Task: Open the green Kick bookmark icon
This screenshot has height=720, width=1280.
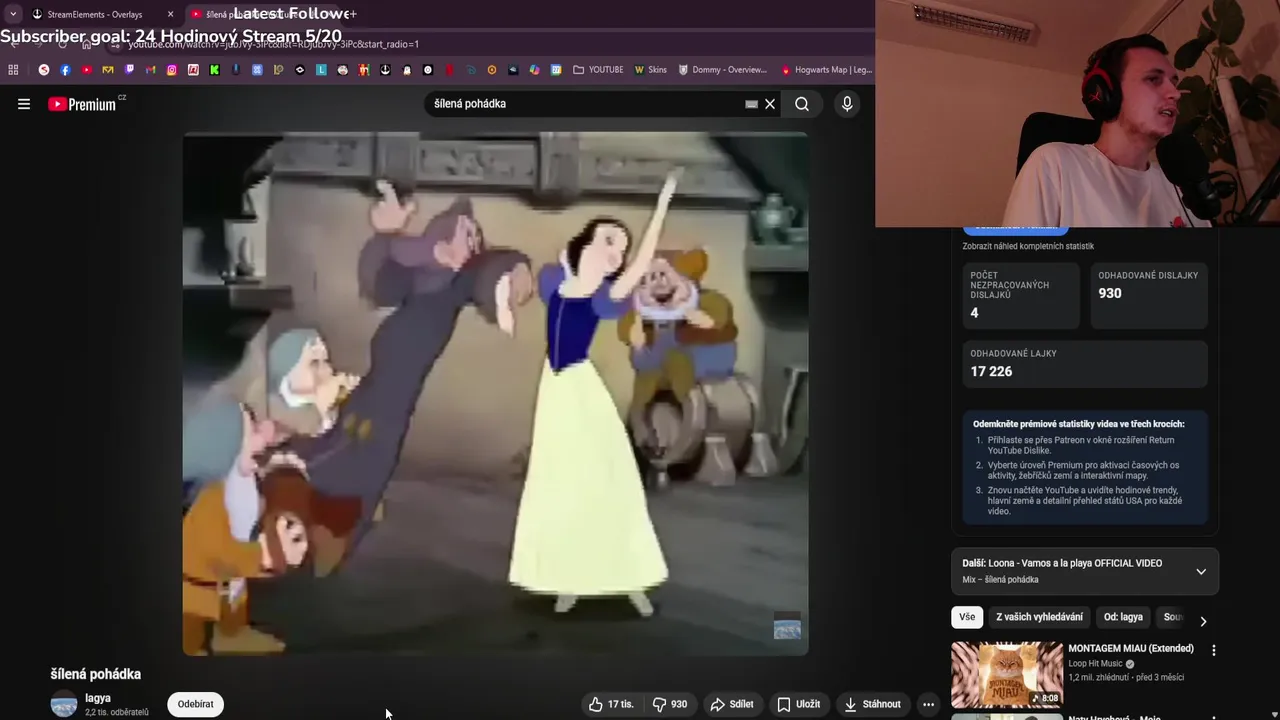Action: (214, 70)
